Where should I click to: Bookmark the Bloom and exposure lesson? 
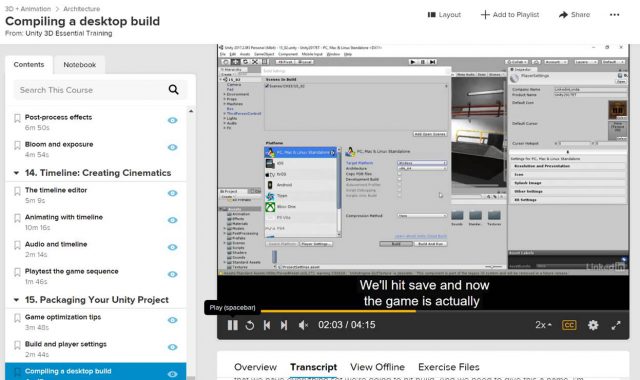coord(17,145)
